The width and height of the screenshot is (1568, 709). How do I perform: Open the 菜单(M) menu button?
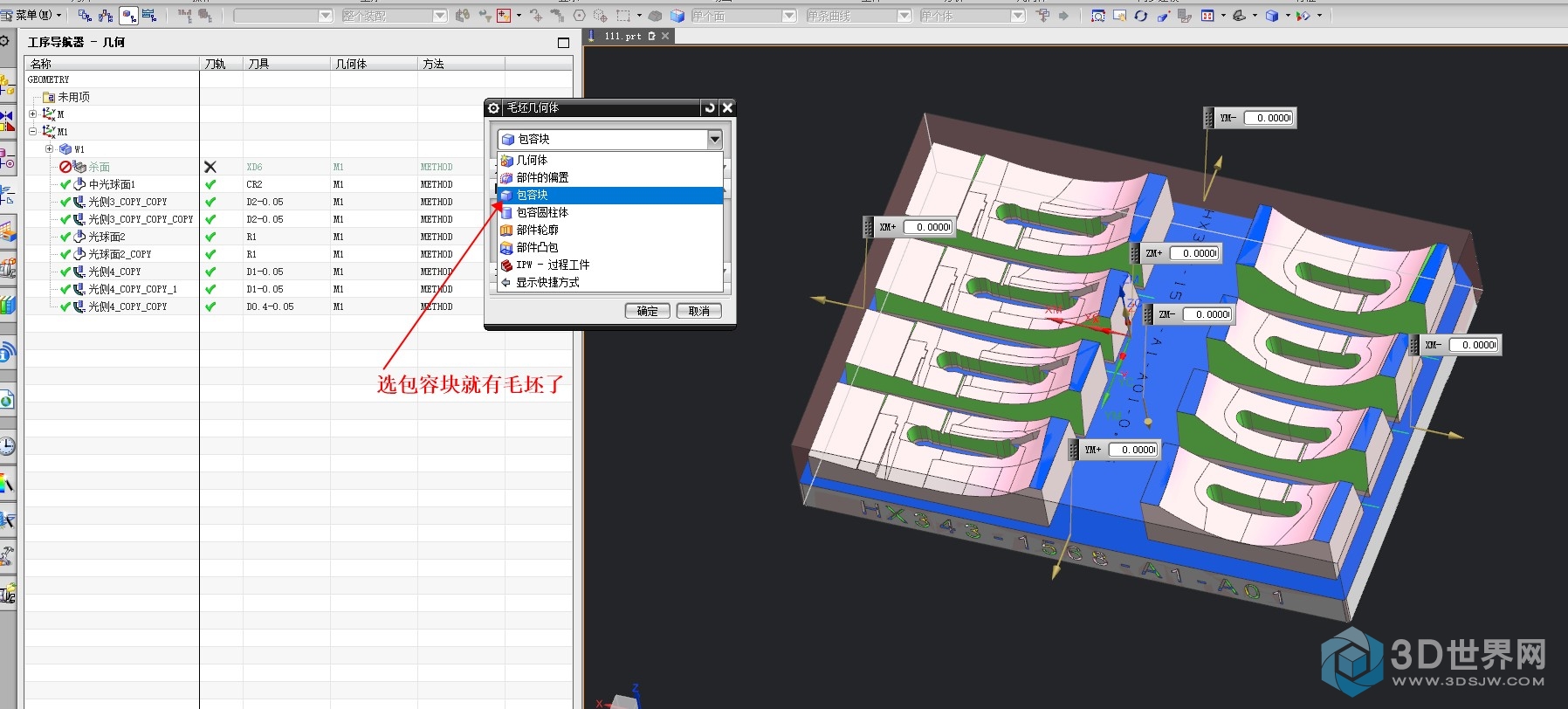(31, 15)
